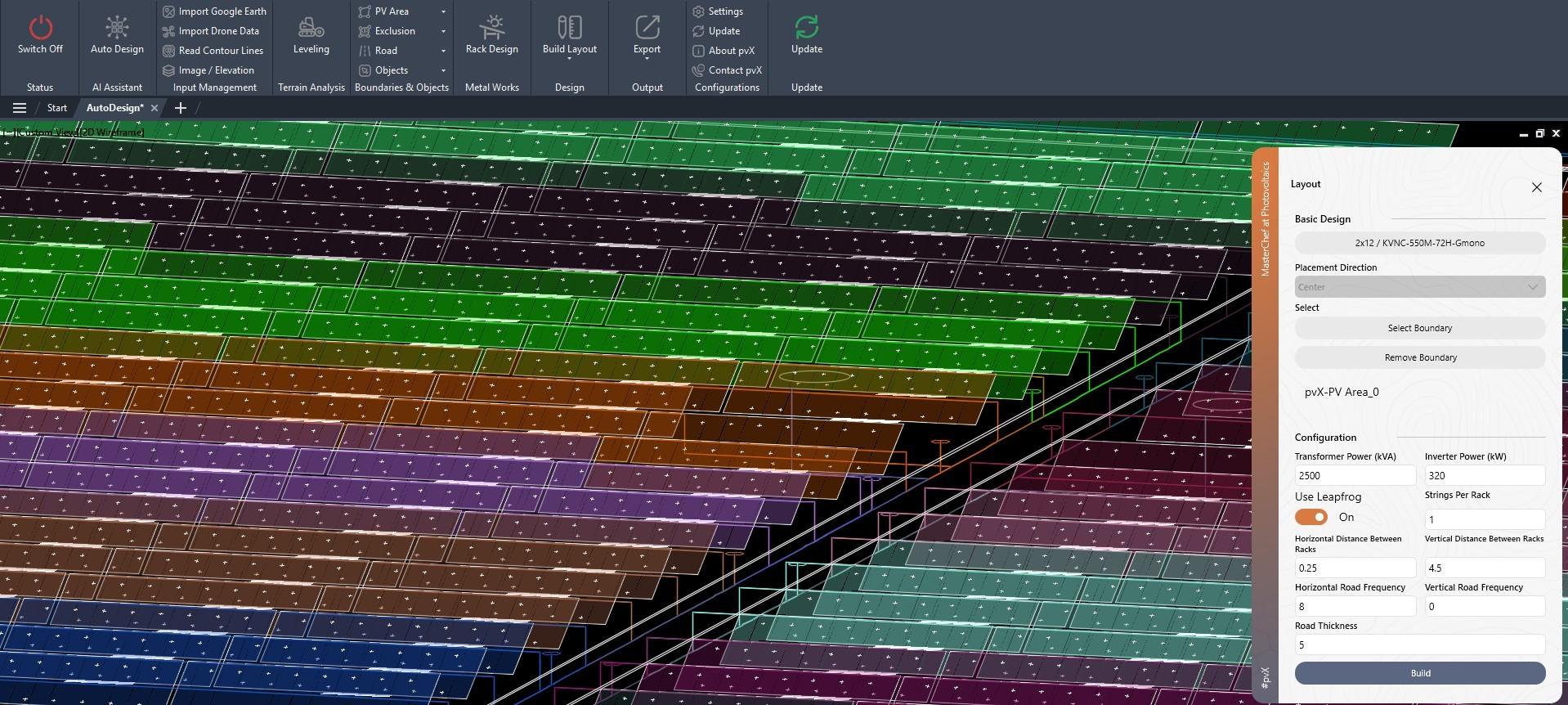Click the Contact pvX icon

click(x=698, y=70)
